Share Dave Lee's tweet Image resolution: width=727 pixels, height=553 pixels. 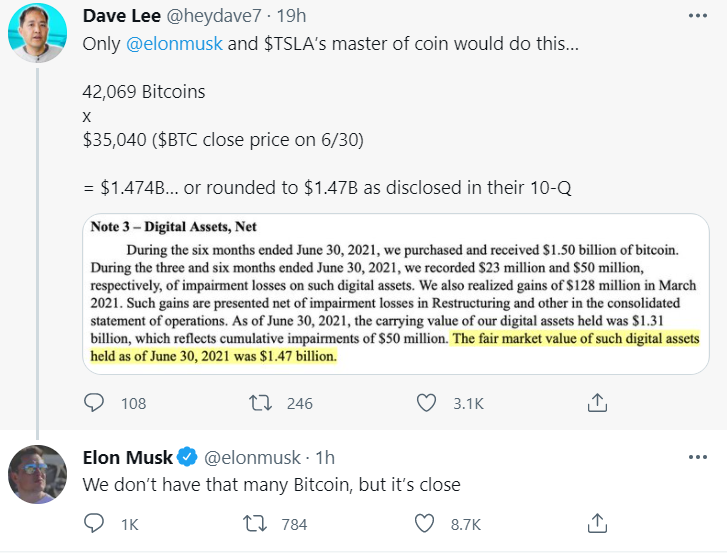tap(597, 403)
